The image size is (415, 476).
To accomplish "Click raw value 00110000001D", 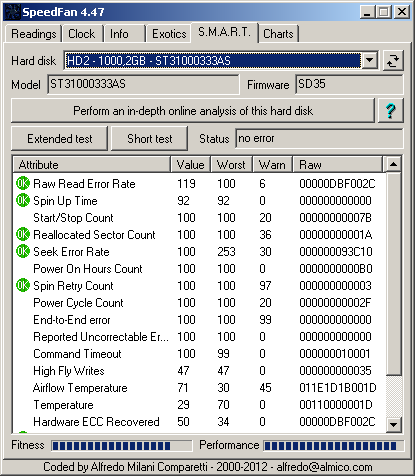I will (x=336, y=405).
